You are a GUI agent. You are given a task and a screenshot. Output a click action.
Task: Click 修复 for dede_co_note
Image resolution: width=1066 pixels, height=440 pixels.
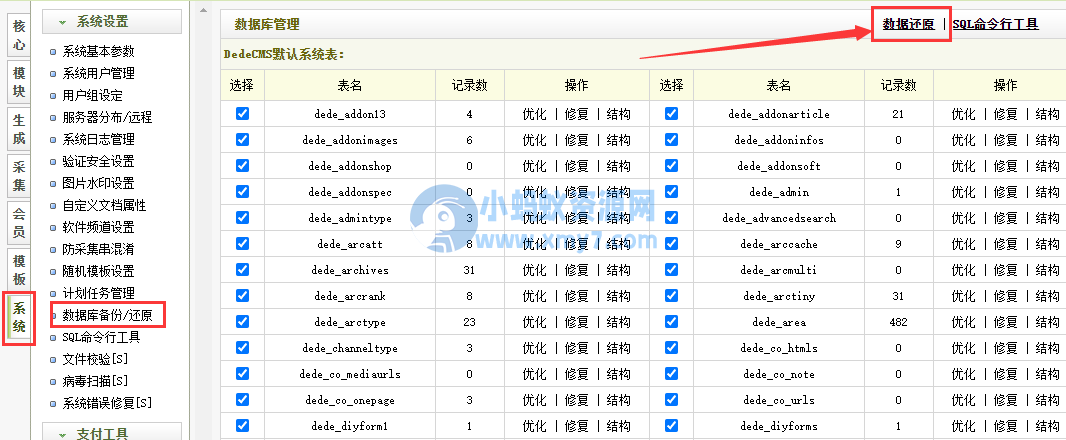[1005, 374]
